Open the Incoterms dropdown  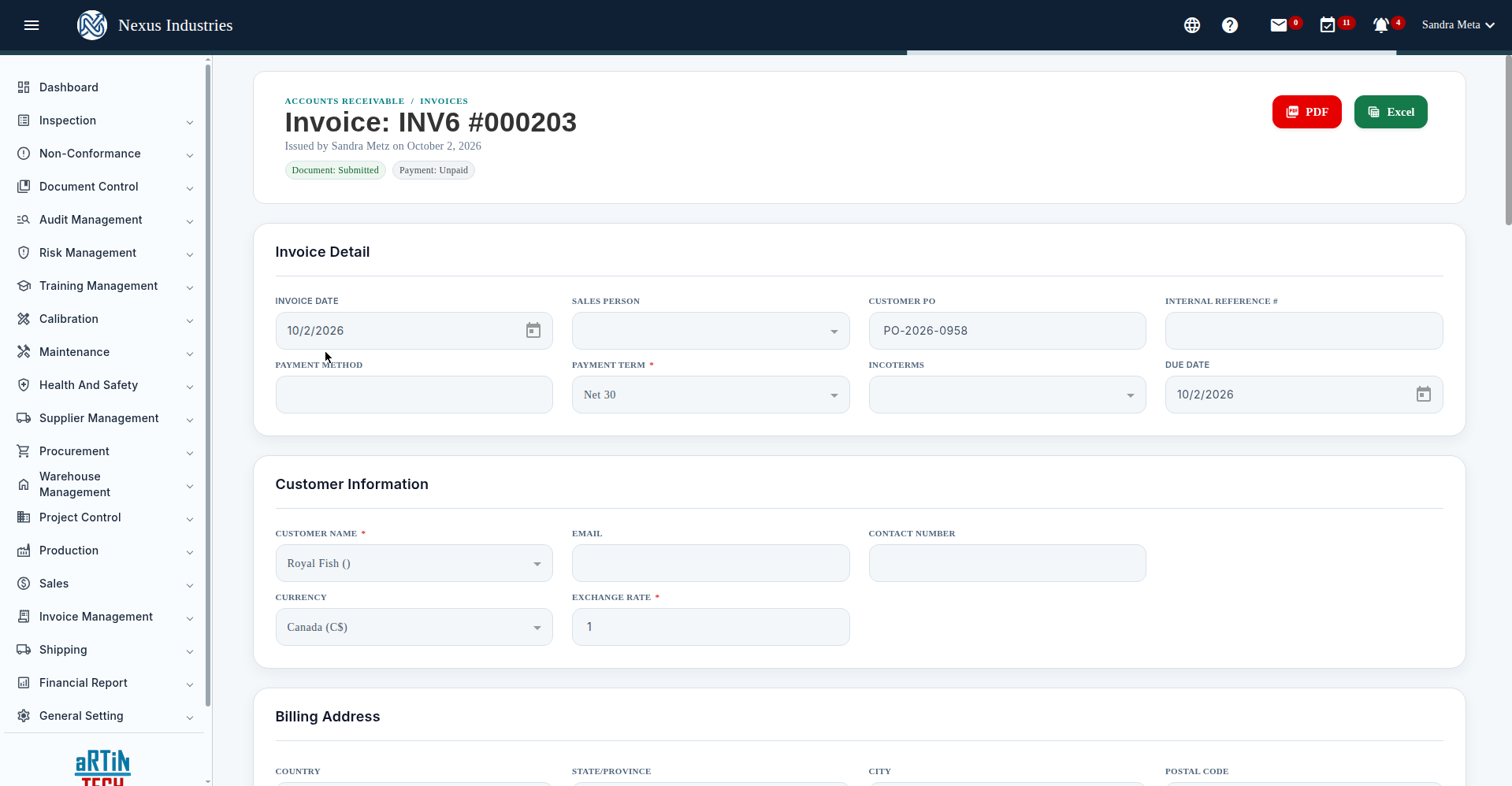click(x=1007, y=395)
